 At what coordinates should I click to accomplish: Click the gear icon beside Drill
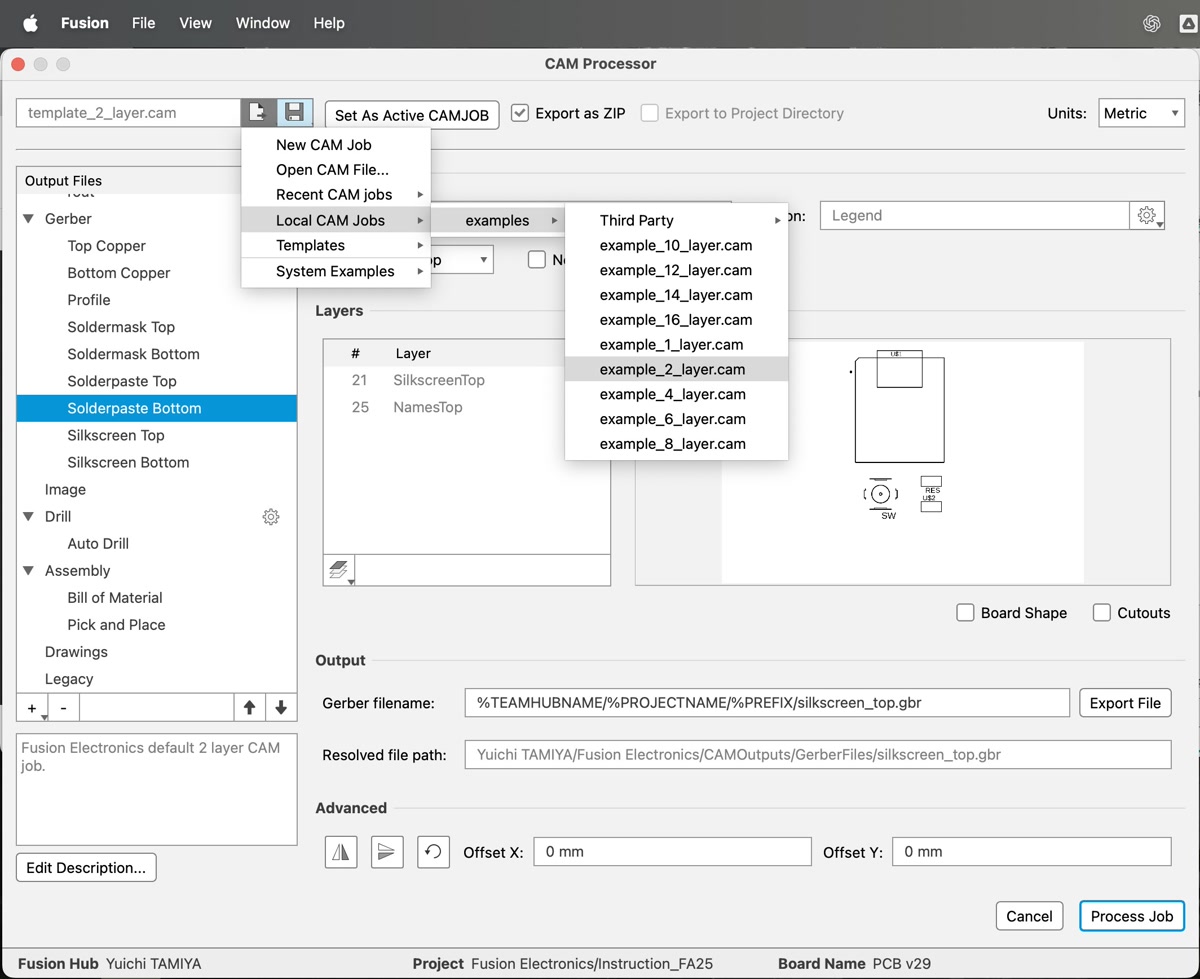pyautogui.click(x=271, y=517)
